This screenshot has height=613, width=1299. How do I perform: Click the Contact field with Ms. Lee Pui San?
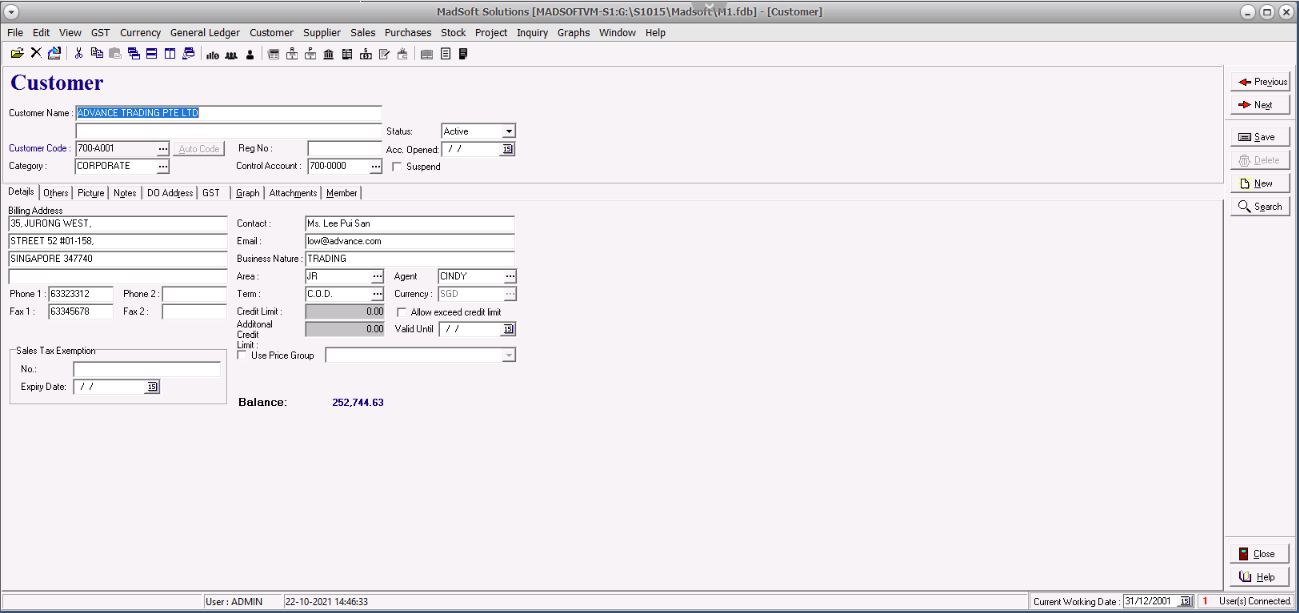[409, 223]
